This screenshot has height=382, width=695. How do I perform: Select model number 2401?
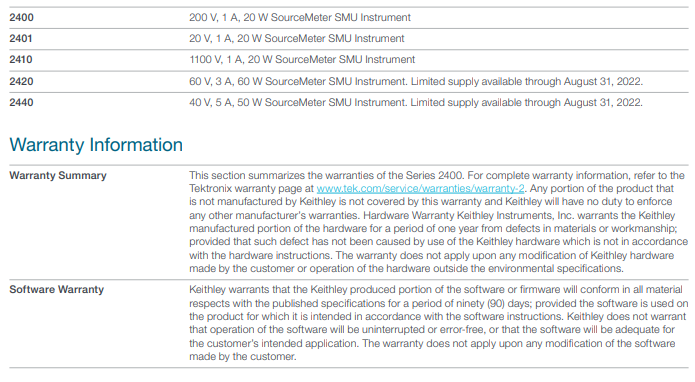21,39
